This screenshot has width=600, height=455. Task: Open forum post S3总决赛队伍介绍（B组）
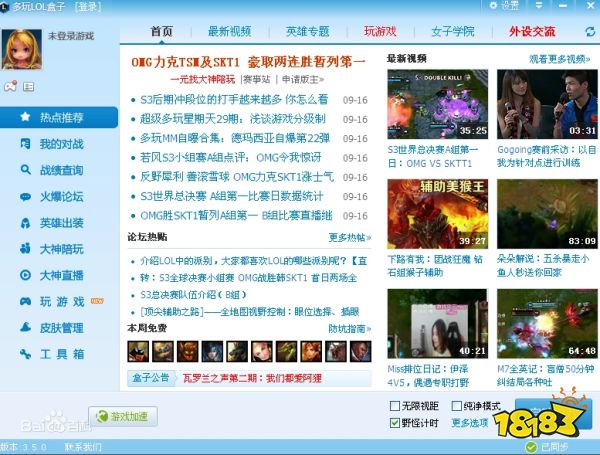[x=194, y=295]
